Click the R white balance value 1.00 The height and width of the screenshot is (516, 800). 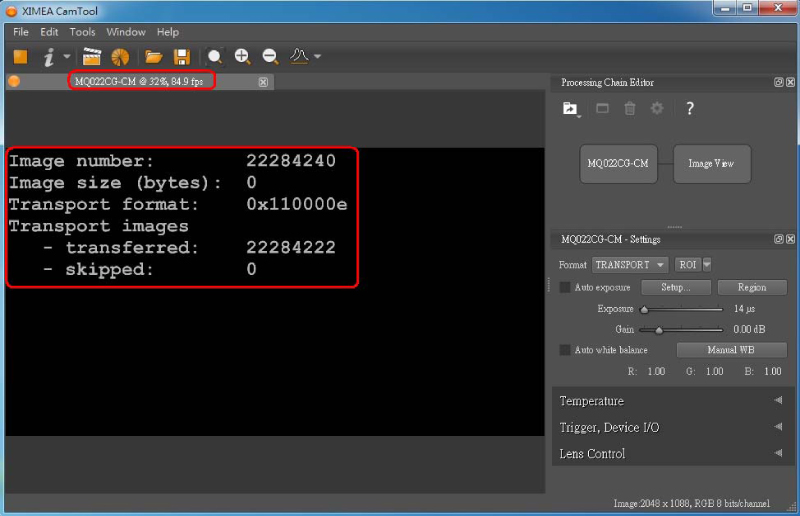656,371
